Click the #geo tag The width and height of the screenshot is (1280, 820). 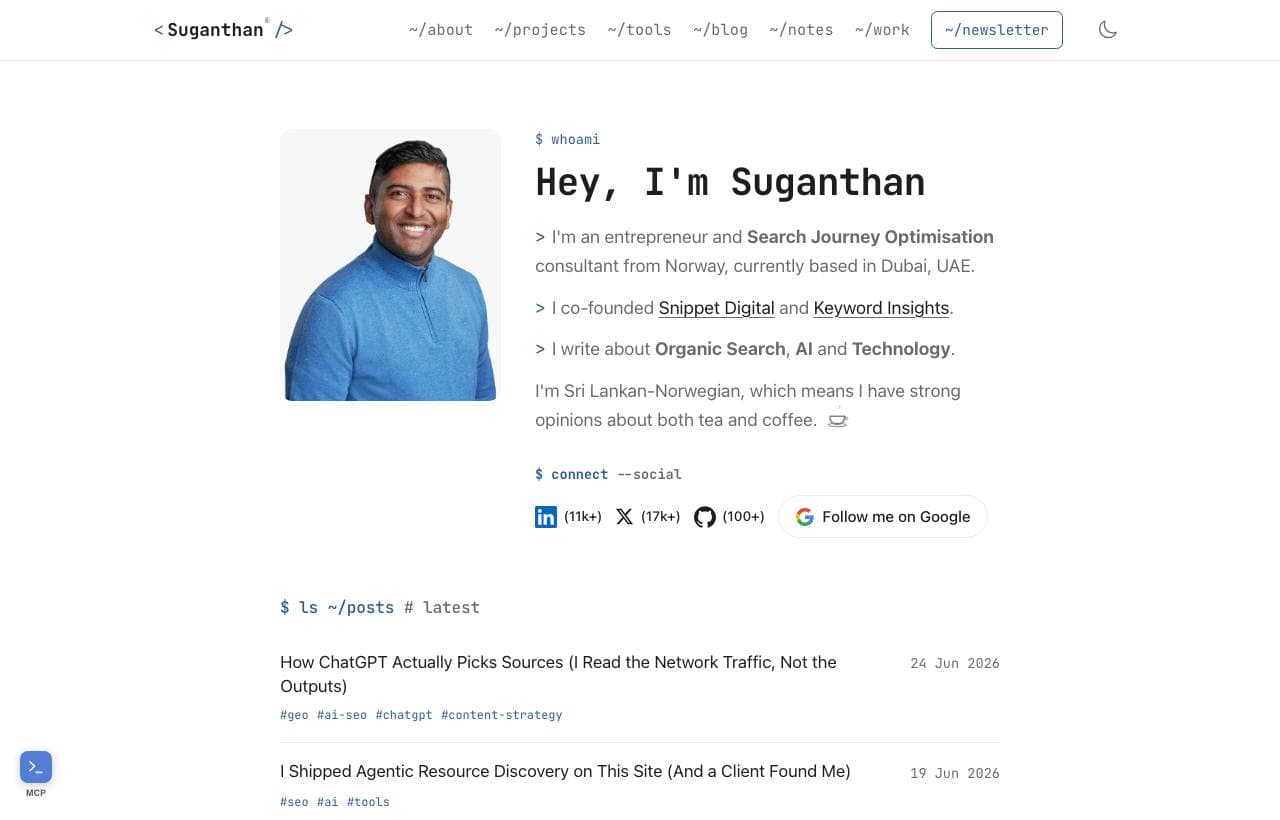294,715
